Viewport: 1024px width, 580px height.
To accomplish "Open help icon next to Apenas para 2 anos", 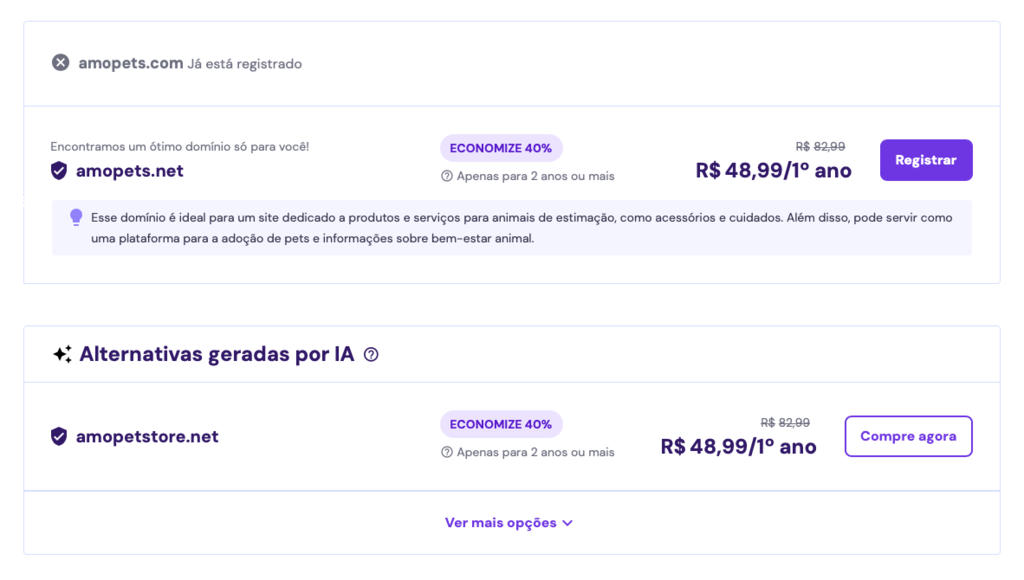I will point(447,174).
